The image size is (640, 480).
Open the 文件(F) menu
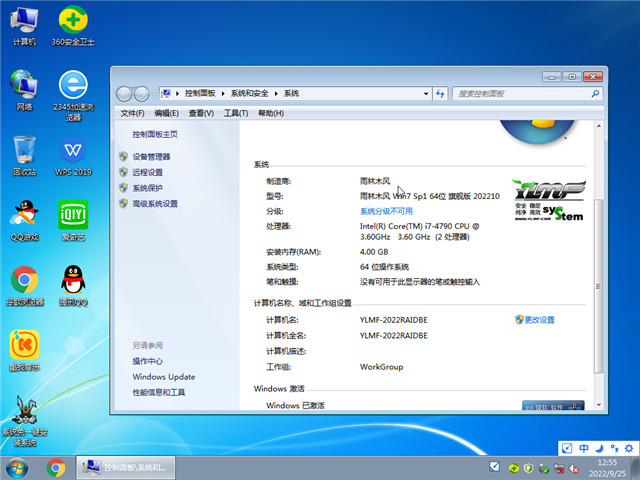click(133, 113)
